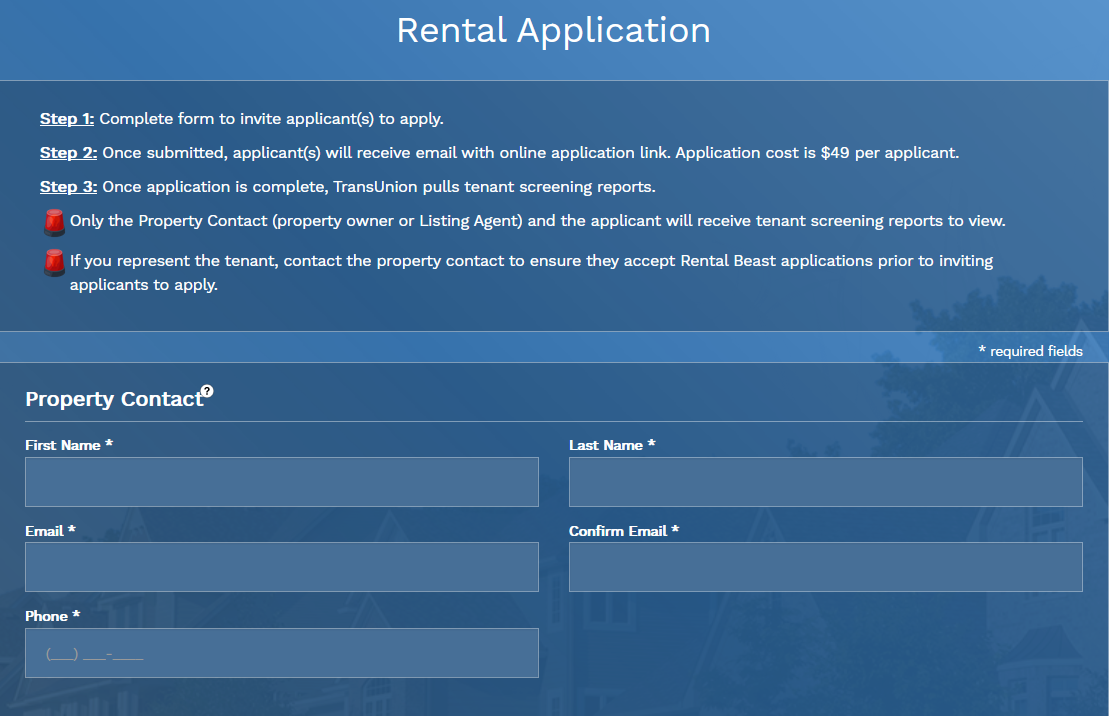Open the Property Contact help question mark
The width and height of the screenshot is (1109, 716).
(208, 391)
